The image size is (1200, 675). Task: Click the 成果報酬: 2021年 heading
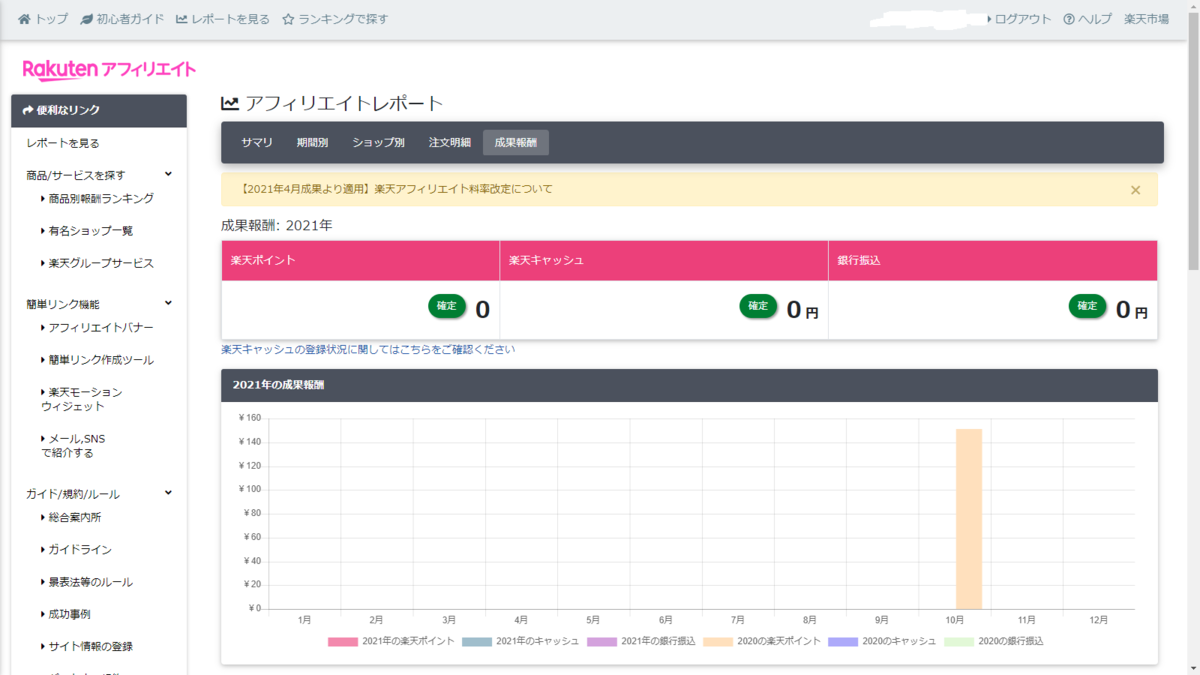[x=277, y=225]
